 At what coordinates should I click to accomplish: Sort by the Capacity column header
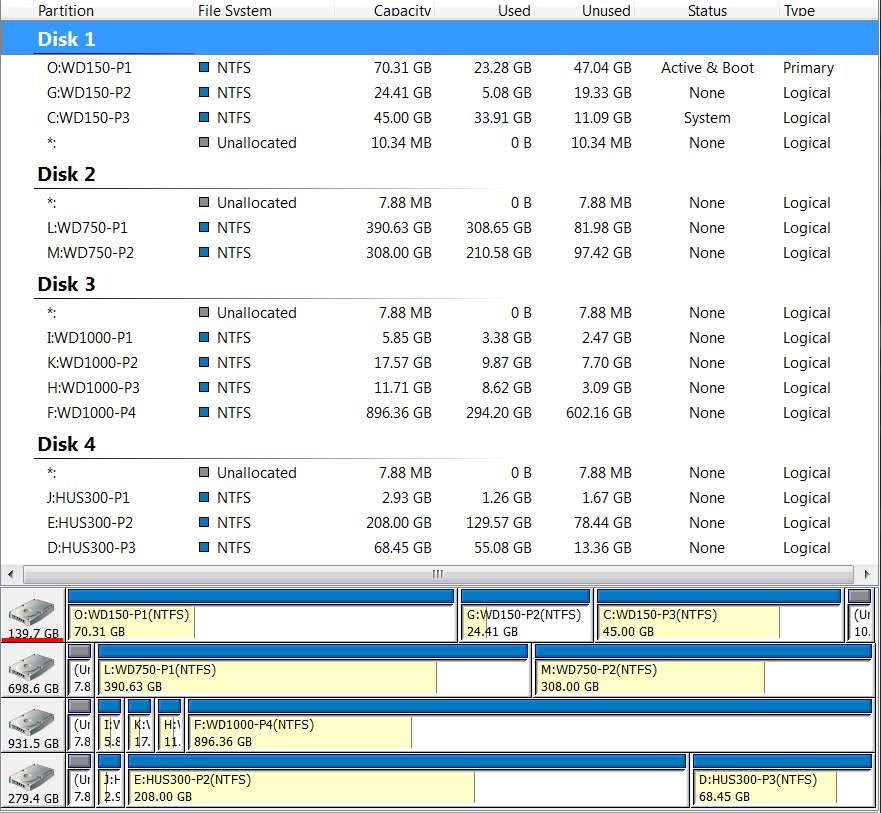[384, 10]
